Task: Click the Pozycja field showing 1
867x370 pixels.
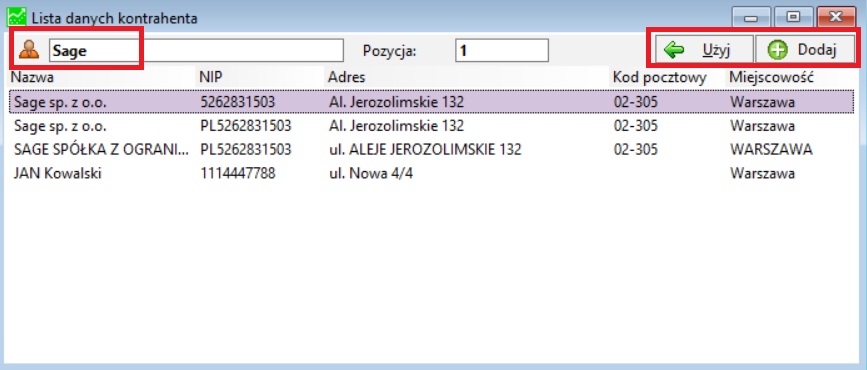Action: coord(502,50)
